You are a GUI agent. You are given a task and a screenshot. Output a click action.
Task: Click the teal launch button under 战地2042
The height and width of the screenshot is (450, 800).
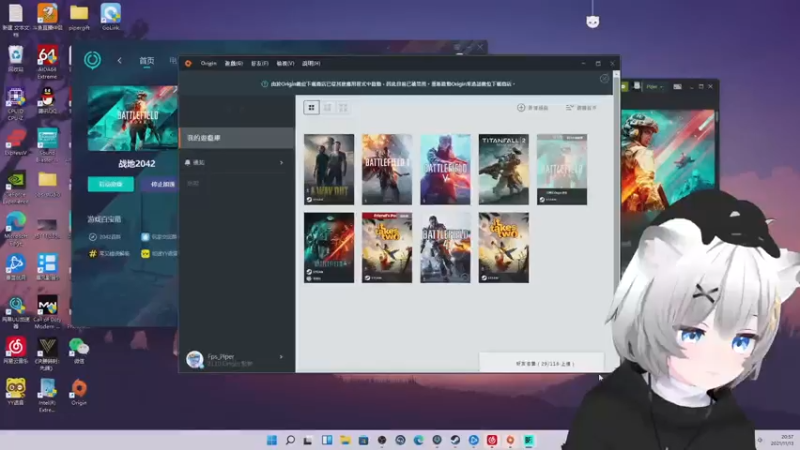point(111,184)
